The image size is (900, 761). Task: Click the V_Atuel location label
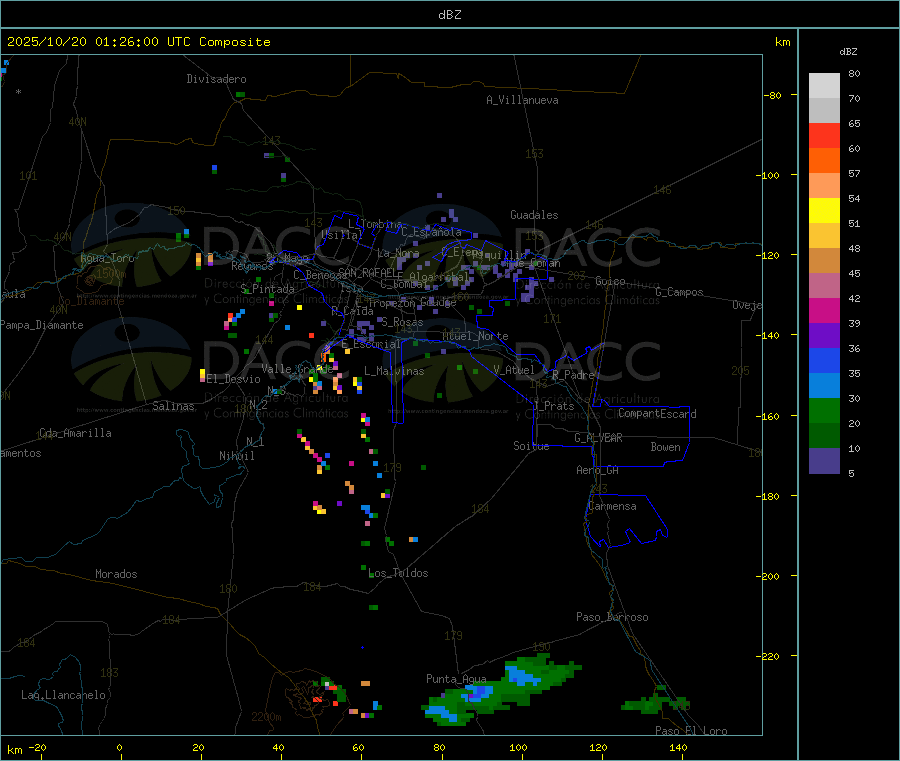point(514,370)
